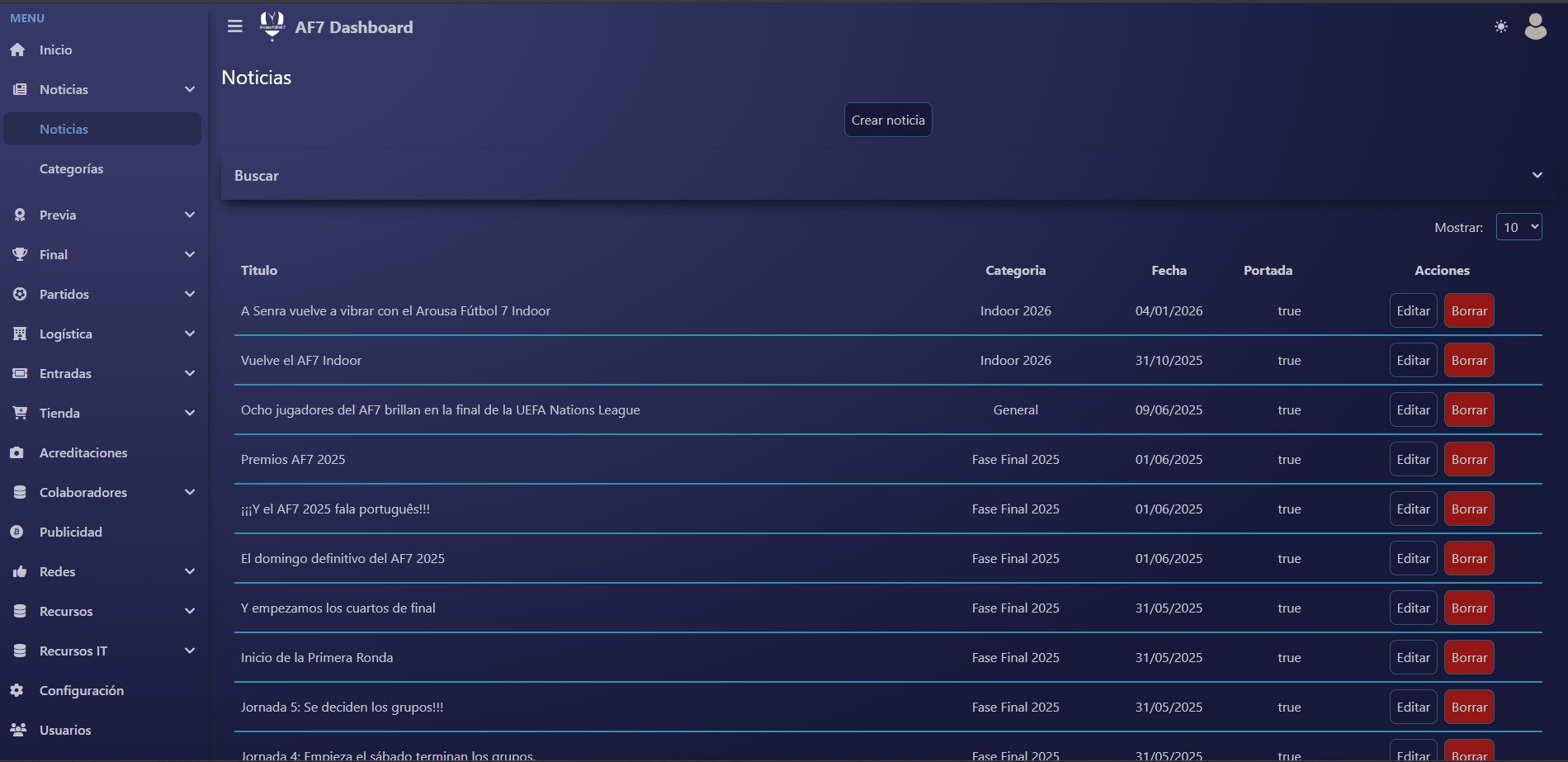The height and width of the screenshot is (762, 1568).
Task: Click the hamburger menu toggle icon
Action: [235, 26]
